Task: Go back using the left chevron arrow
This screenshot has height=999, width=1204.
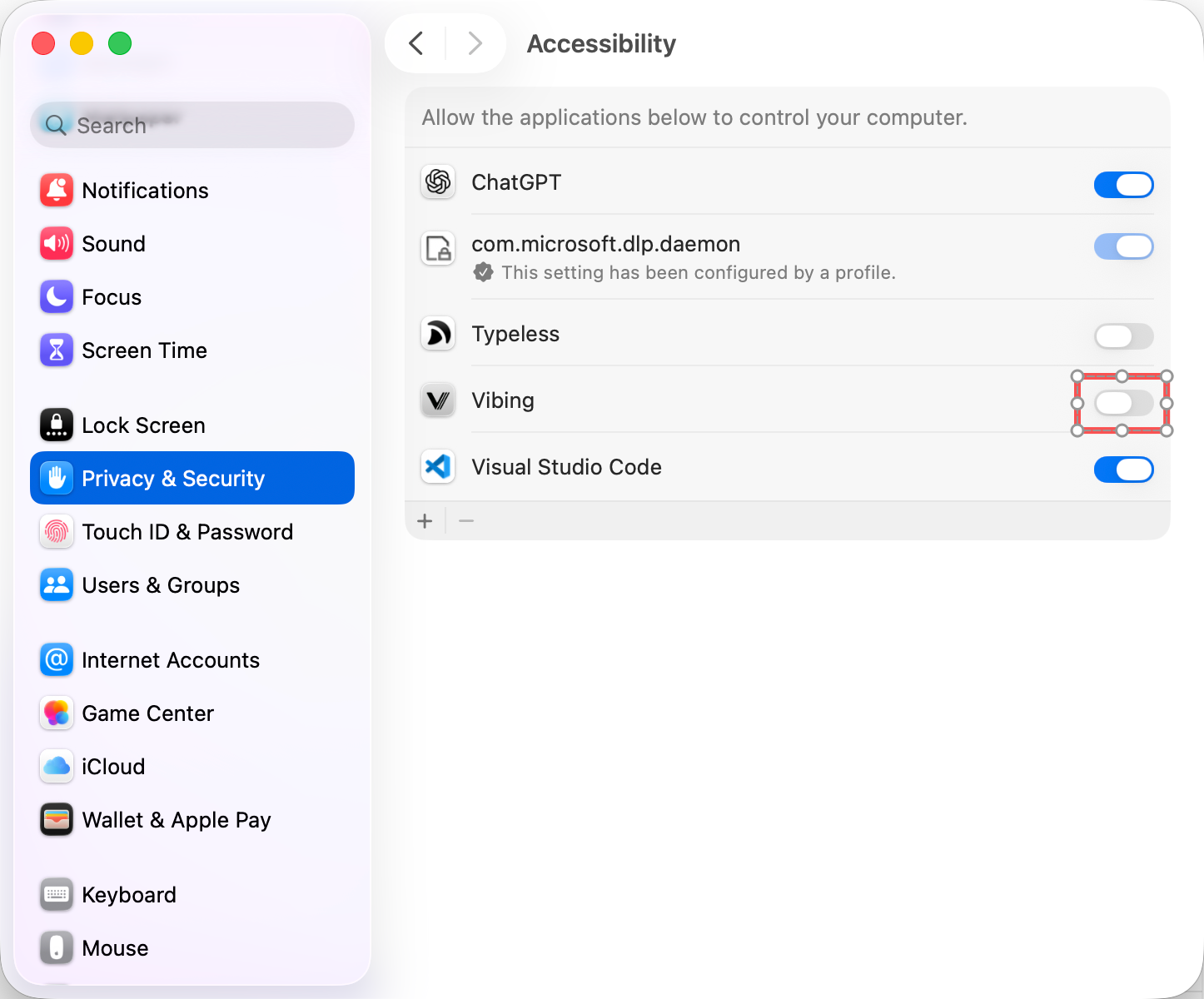Action: pyautogui.click(x=415, y=43)
